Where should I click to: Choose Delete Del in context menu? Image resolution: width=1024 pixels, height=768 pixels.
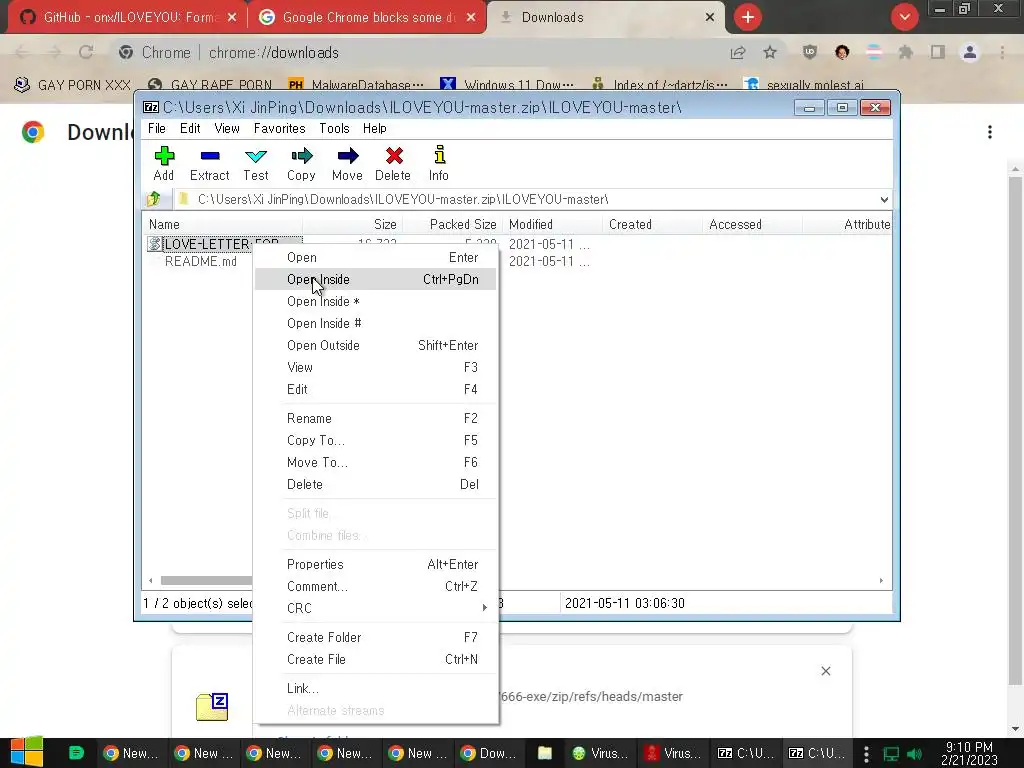point(376,485)
